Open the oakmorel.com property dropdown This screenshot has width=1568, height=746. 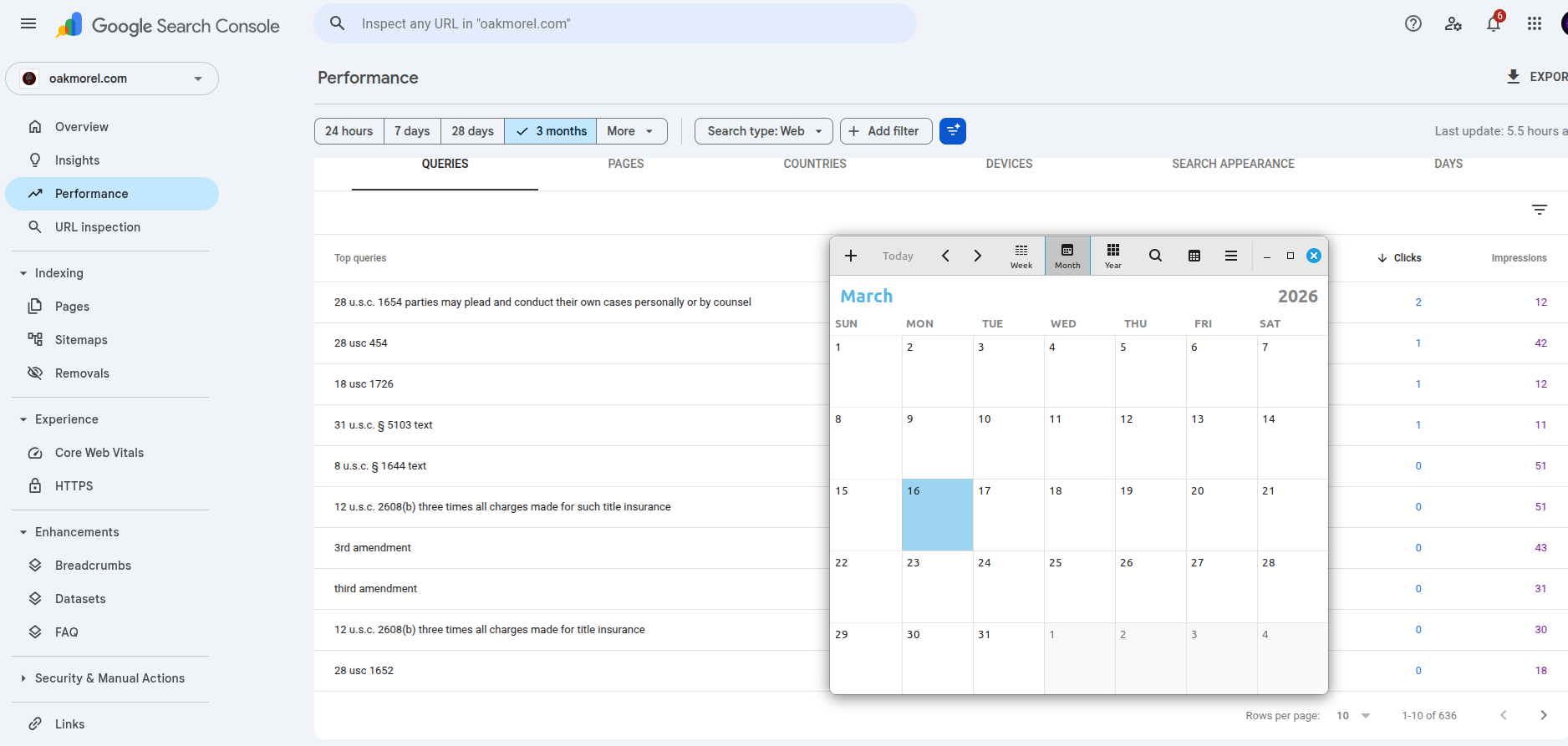[x=112, y=79]
